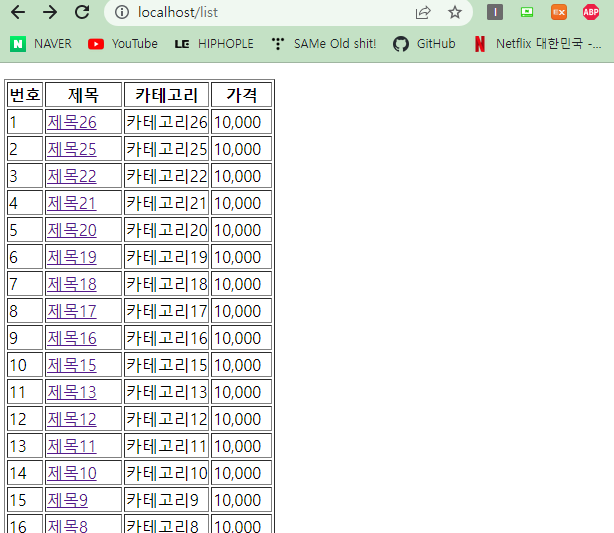Open the 제목18 link

[x=72, y=284]
